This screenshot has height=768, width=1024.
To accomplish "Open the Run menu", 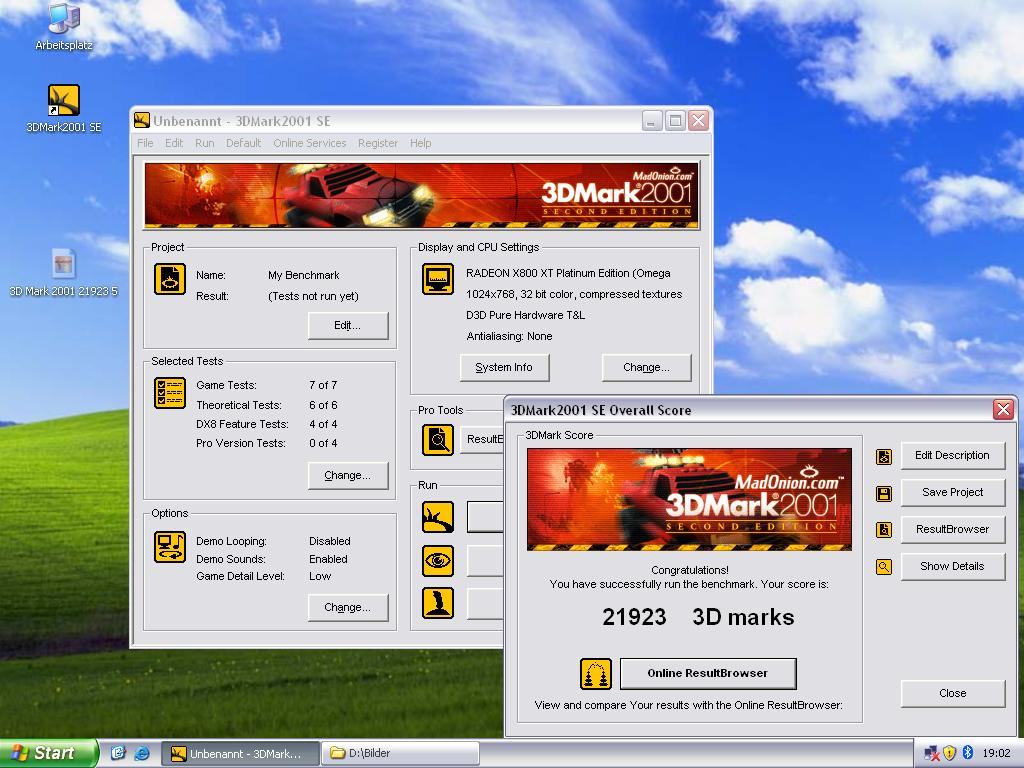I will click(x=204, y=143).
